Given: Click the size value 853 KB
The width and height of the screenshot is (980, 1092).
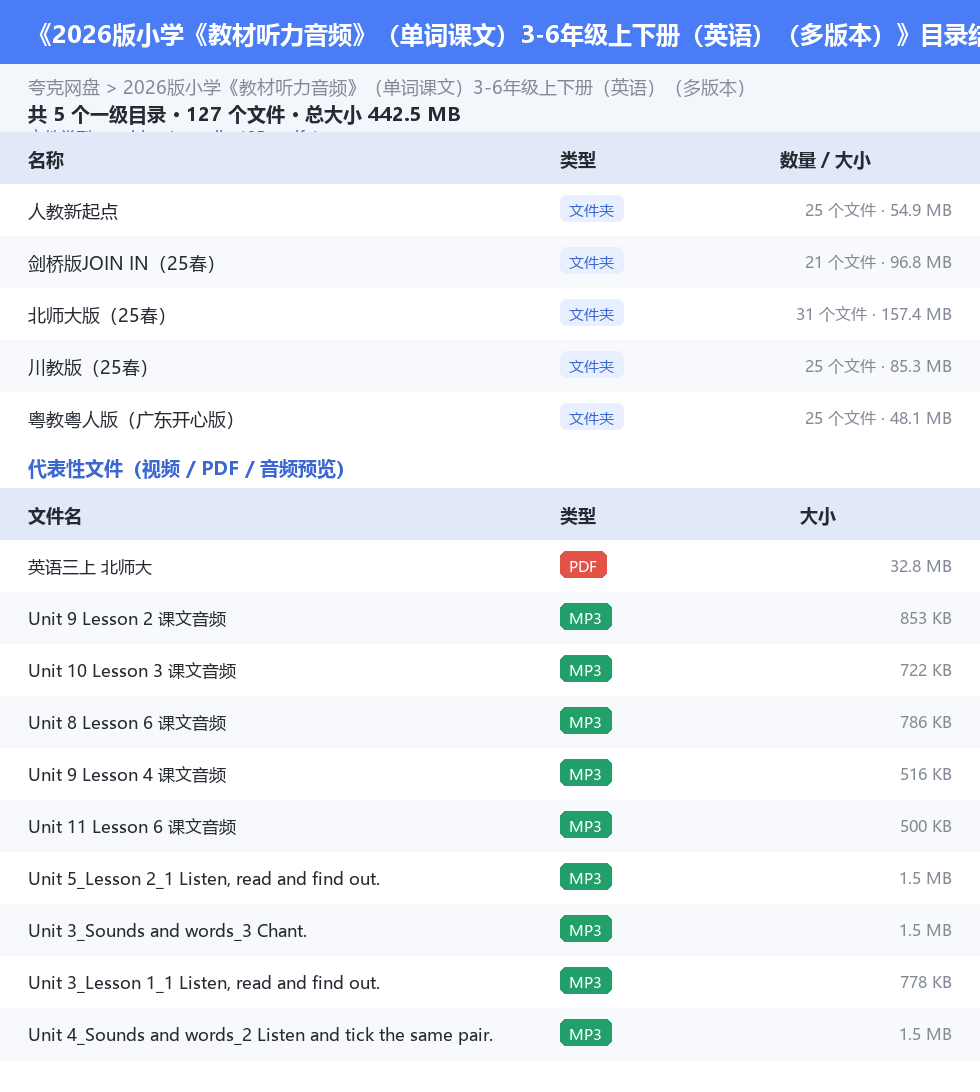Looking at the screenshot, I should (x=926, y=618).
